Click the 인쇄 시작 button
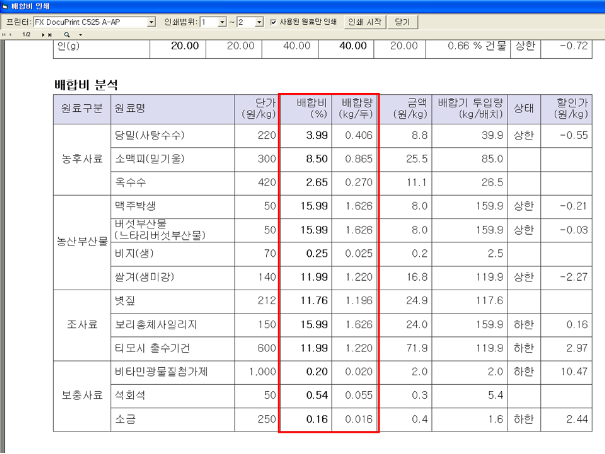This screenshot has width=605, height=454. [x=365, y=22]
